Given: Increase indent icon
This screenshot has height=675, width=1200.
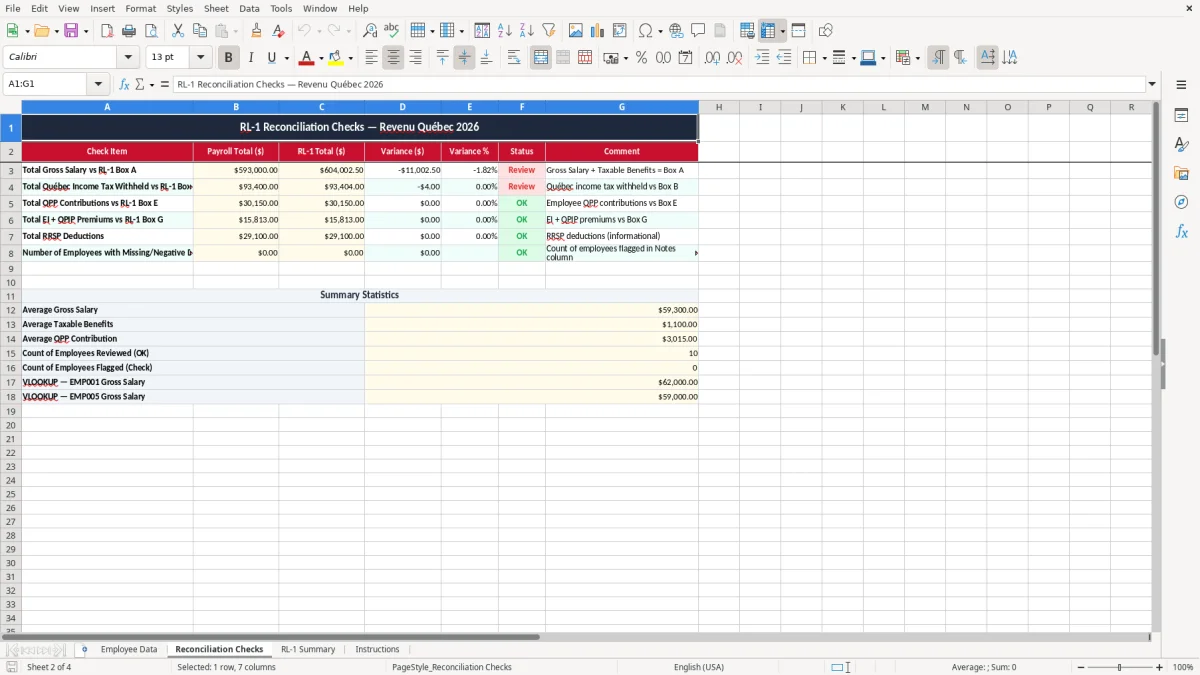Looking at the screenshot, I should (x=762, y=58).
